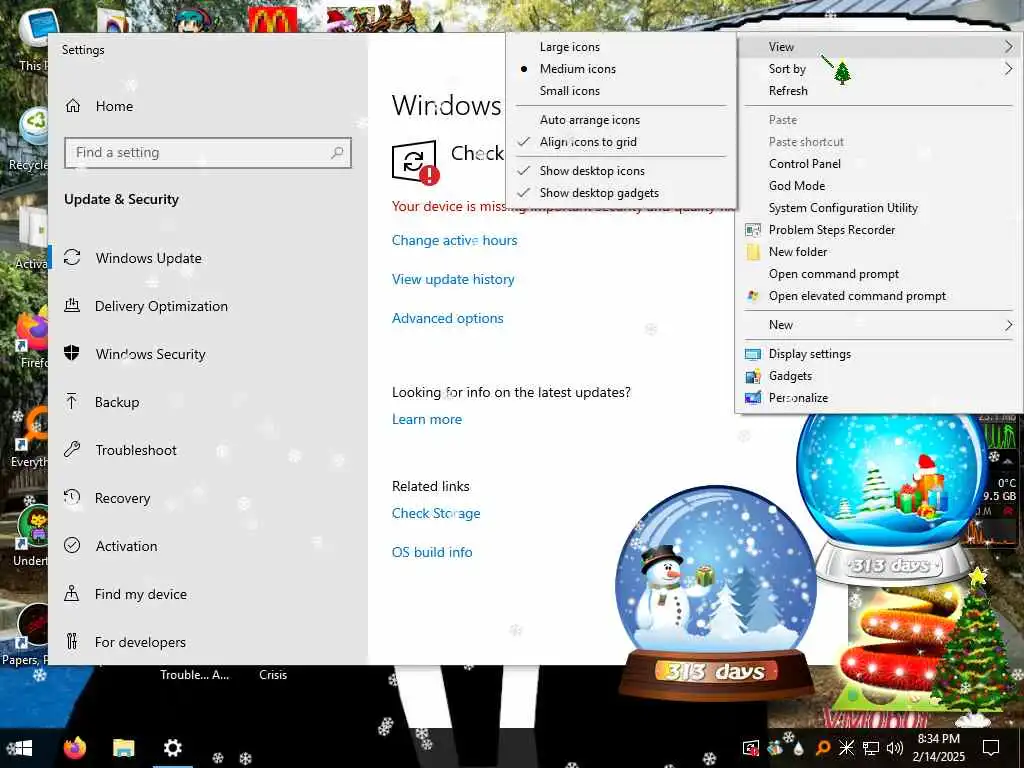Click the For developers tools icon

(72, 641)
